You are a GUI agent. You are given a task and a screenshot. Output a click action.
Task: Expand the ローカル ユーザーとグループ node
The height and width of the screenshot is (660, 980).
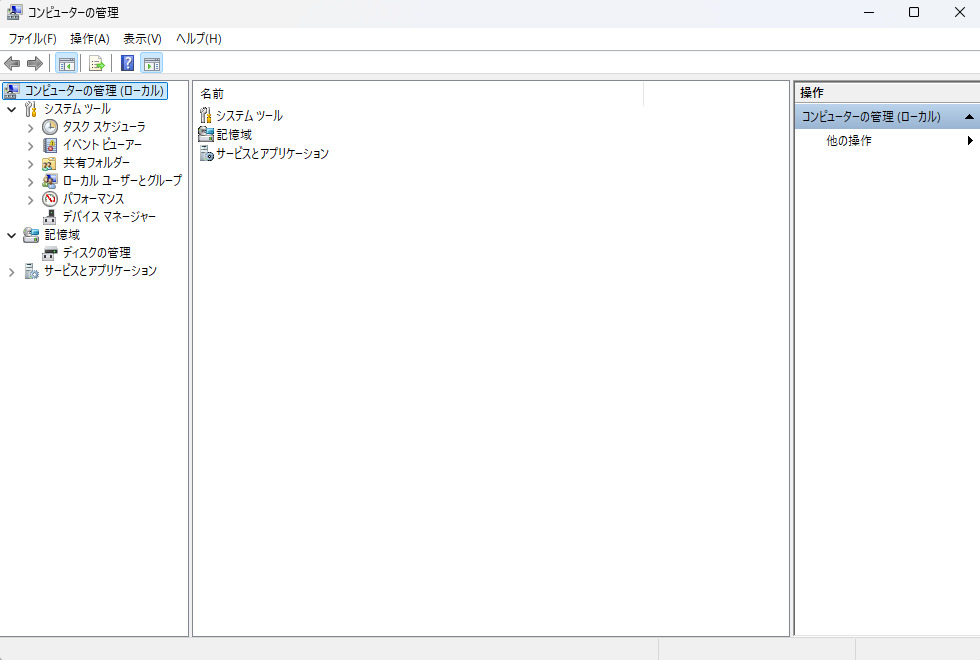(x=30, y=182)
